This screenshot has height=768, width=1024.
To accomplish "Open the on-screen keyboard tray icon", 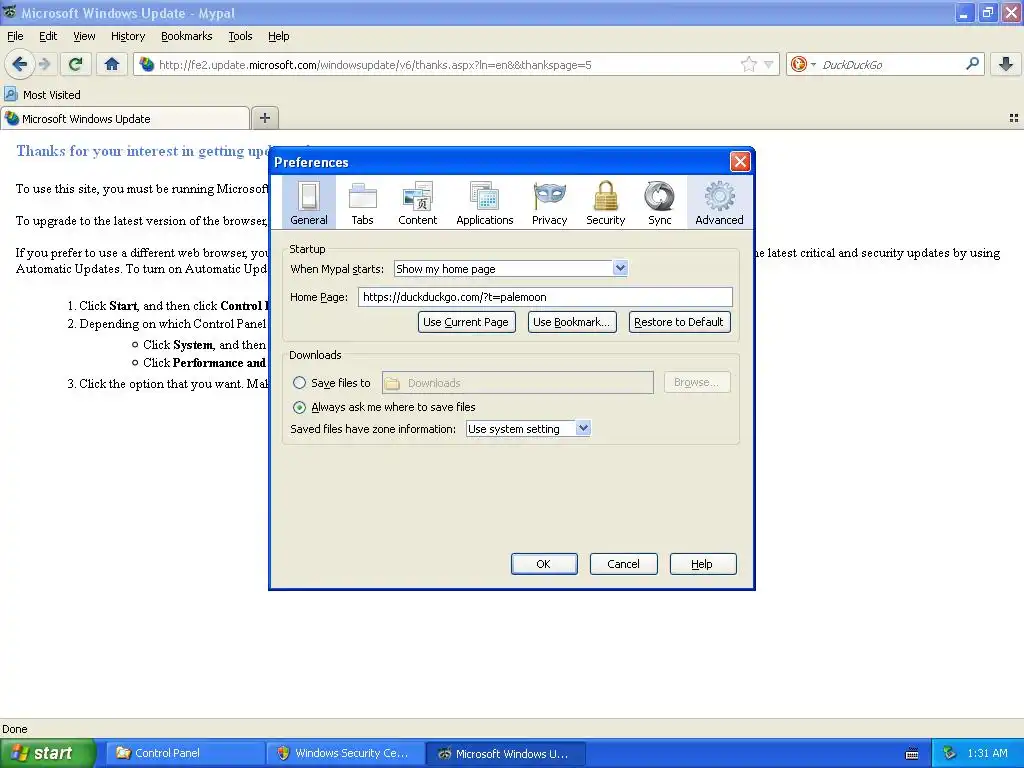I will [x=912, y=754].
